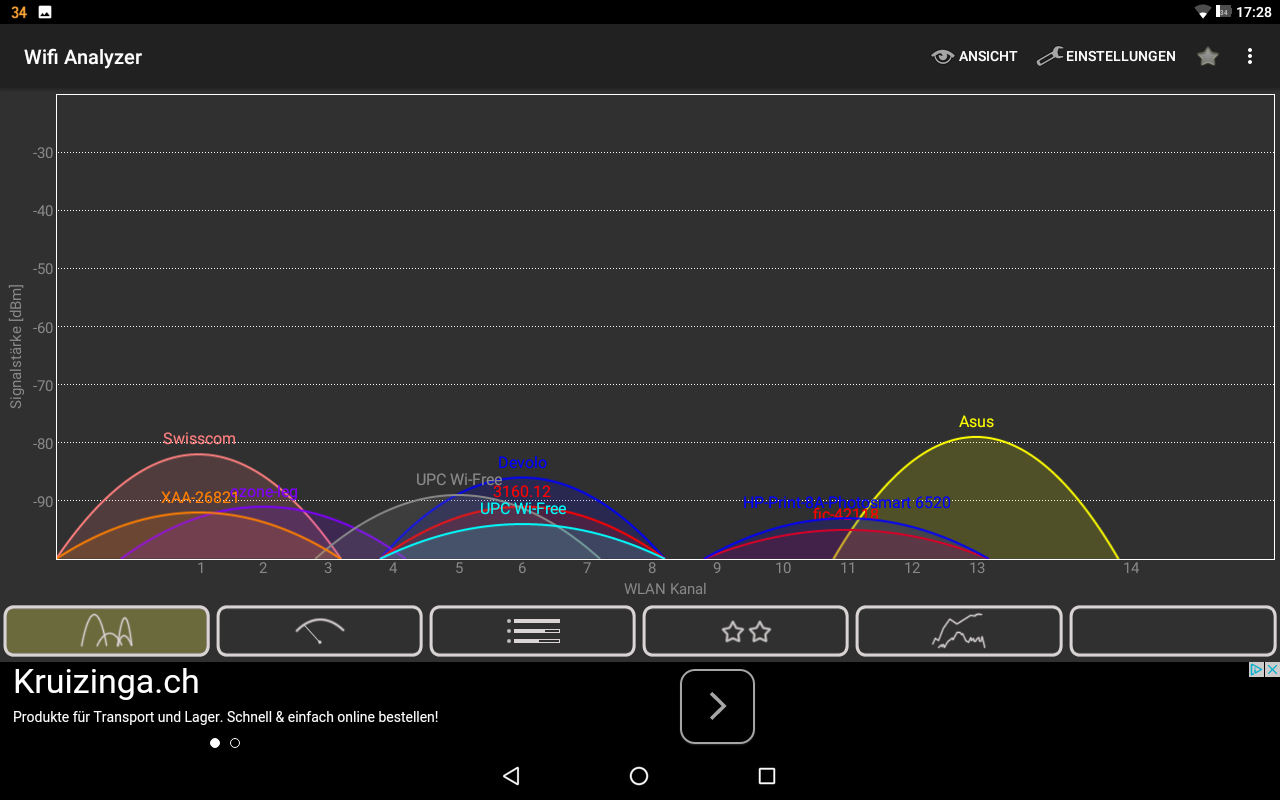Switch to the time graph view
Image resolution: width=1280 pixels, height=800 pixels.
(959, 631)
